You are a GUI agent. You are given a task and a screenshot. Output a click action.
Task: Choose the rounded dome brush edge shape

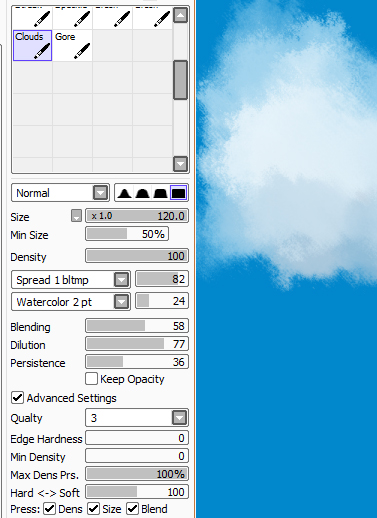pos(142,193)
